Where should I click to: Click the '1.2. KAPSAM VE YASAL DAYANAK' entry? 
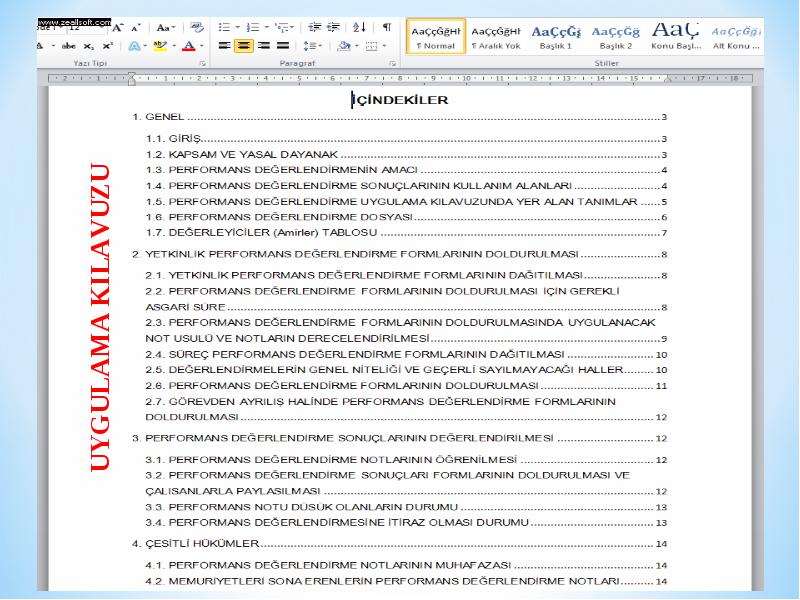coord(407,155)
